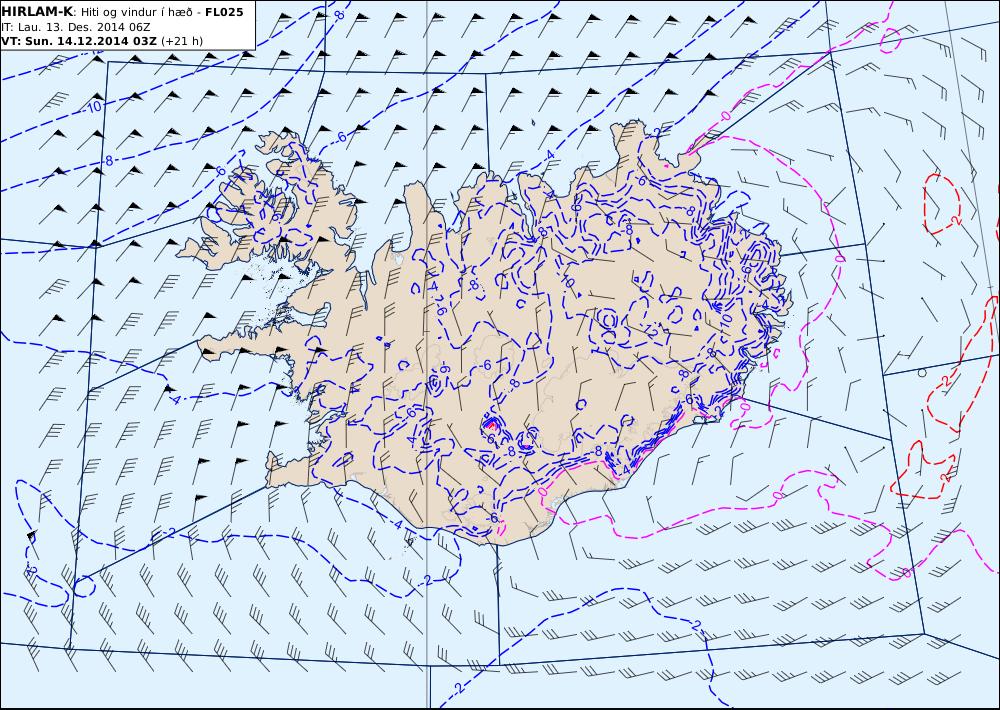The width and height of the screenshot is (1000, 710).
Task: Click the 'VT: Sun. 14.12.2014 03Z' valid time
Action: (78, 41)
